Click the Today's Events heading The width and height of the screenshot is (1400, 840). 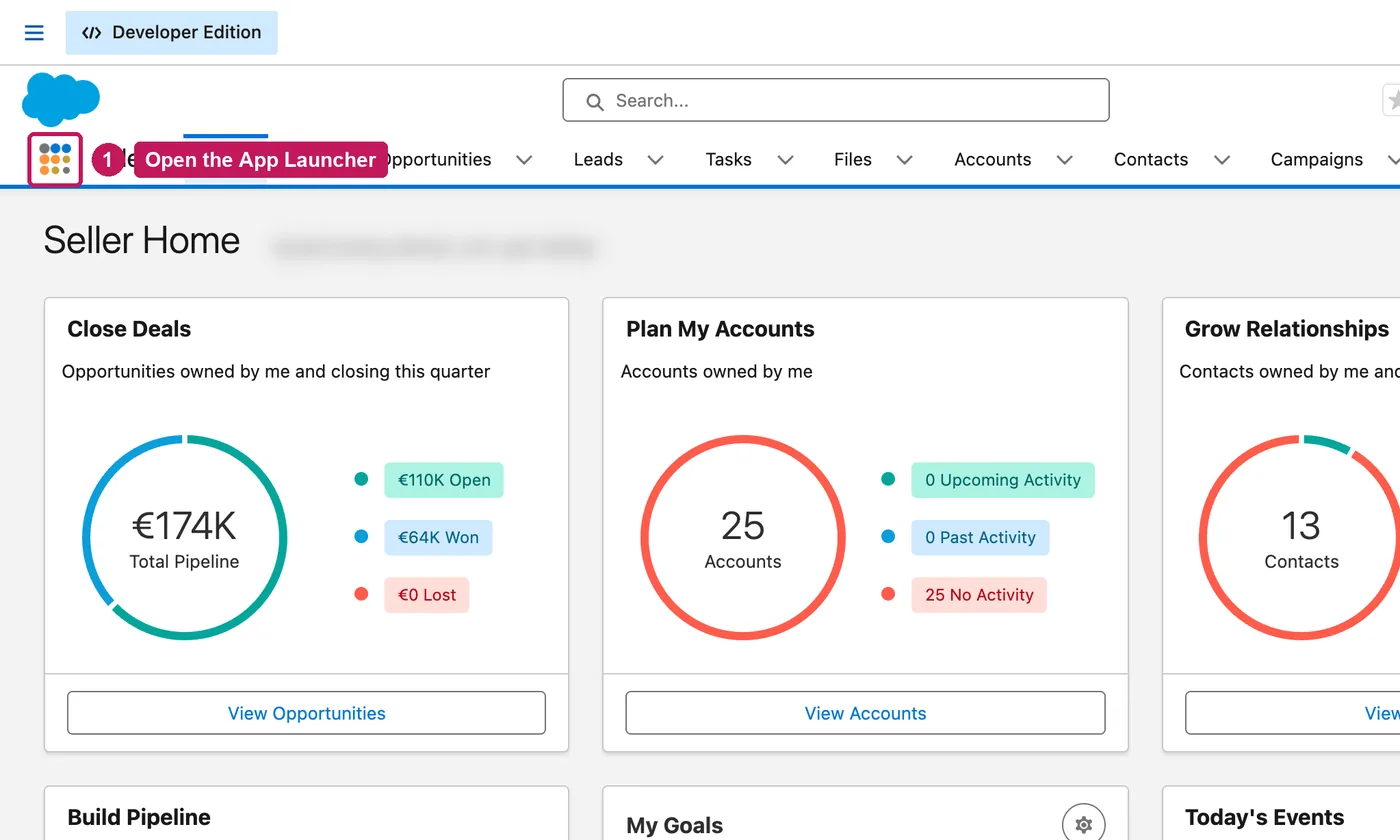pyautogui.click(x=1264, y=817)
